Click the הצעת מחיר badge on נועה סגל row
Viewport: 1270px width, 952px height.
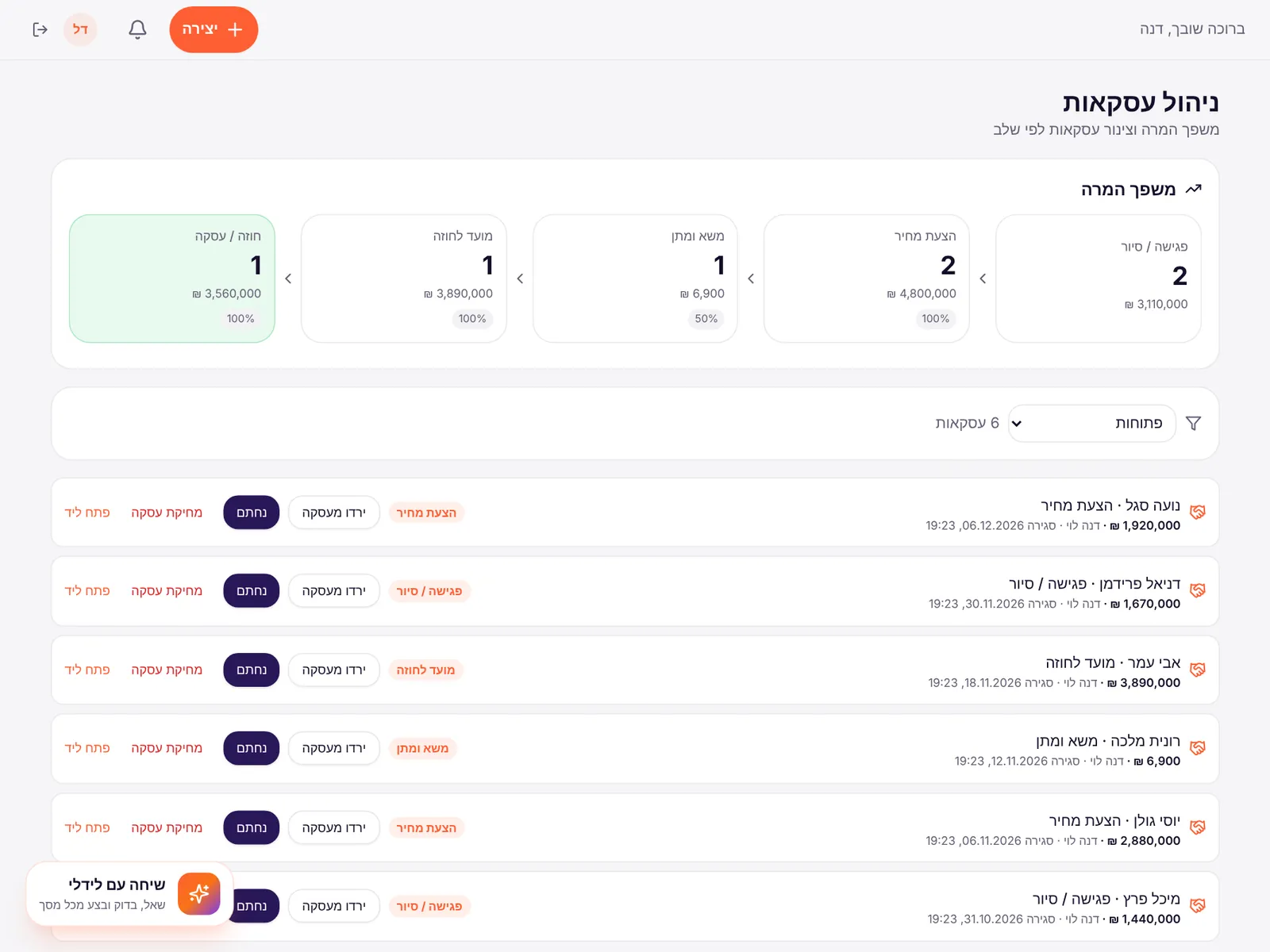pos(426,512)
